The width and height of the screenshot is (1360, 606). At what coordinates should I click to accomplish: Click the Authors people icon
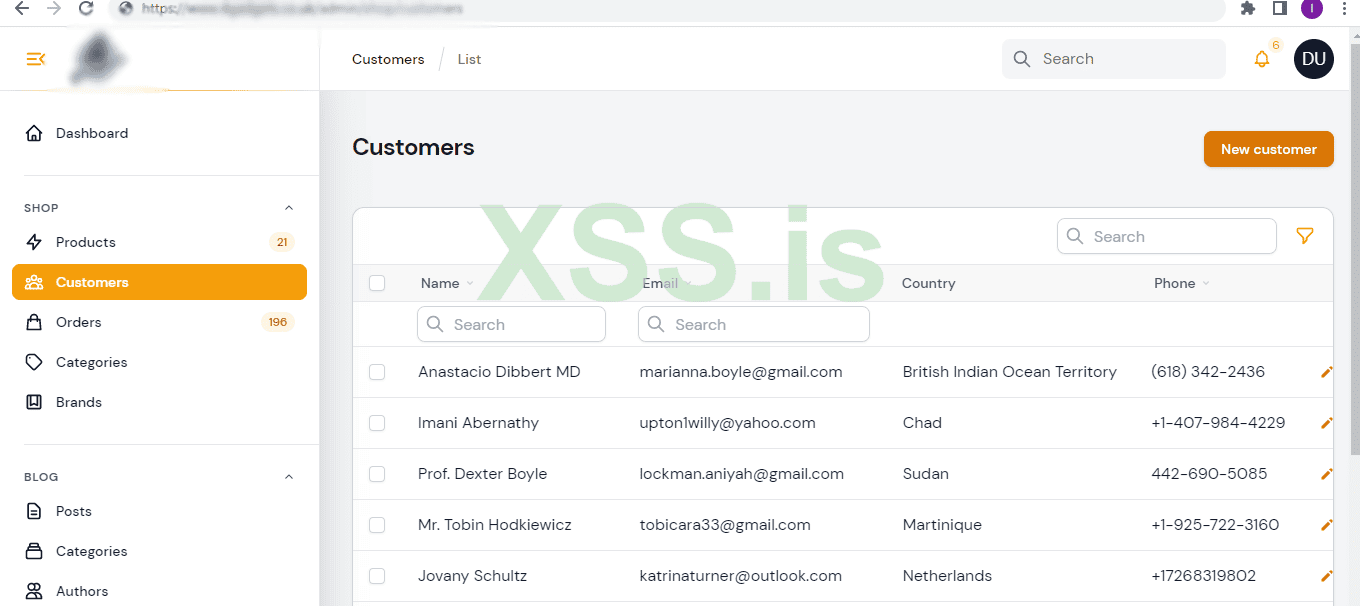pos(34,591)
